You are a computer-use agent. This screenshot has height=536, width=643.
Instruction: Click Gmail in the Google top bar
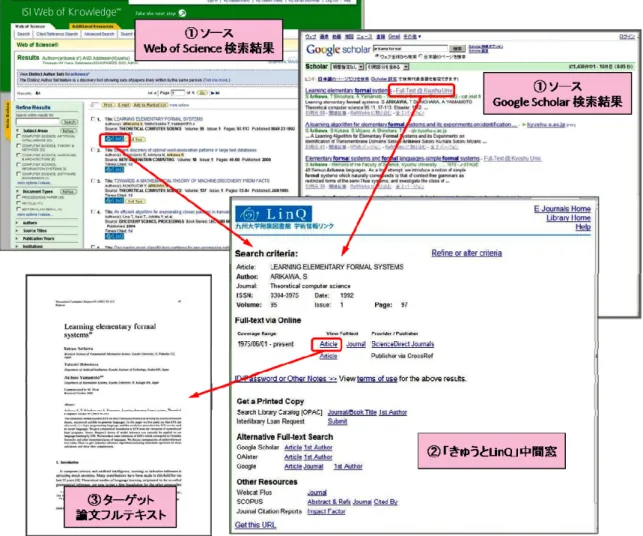click(x=394, y=36)
